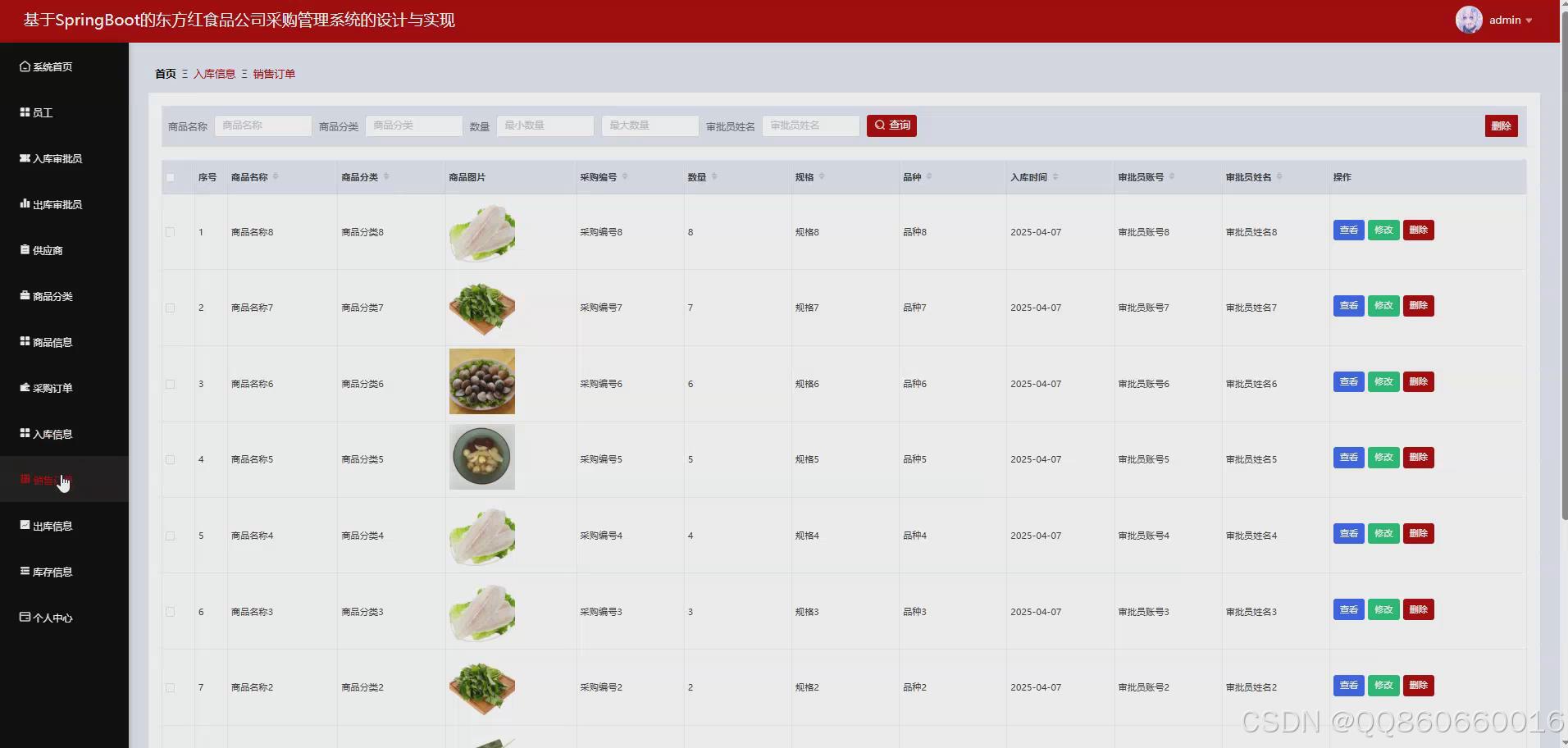The height and width of the screenshot is (748, 1568).
Task: Check the row 商品名称3 checkbox
Action: coord(171,612)
